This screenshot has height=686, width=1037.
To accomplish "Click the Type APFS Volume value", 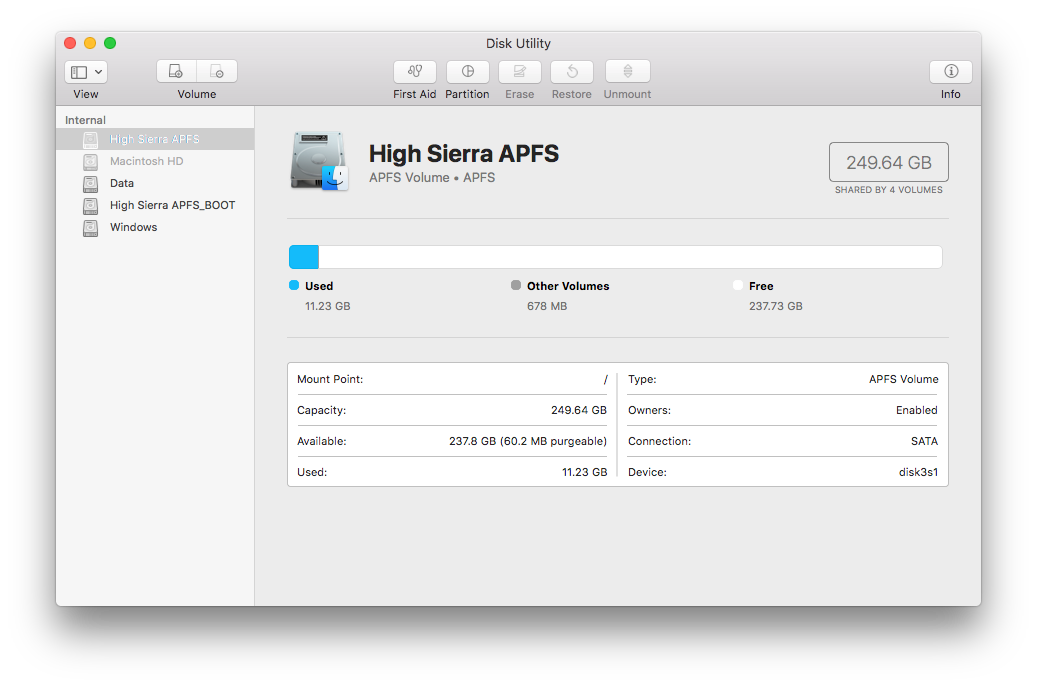I will (x=903, y=379).
